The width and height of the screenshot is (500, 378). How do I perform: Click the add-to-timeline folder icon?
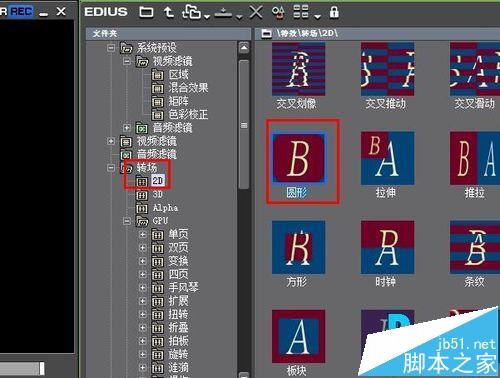[x=191, y=12]
